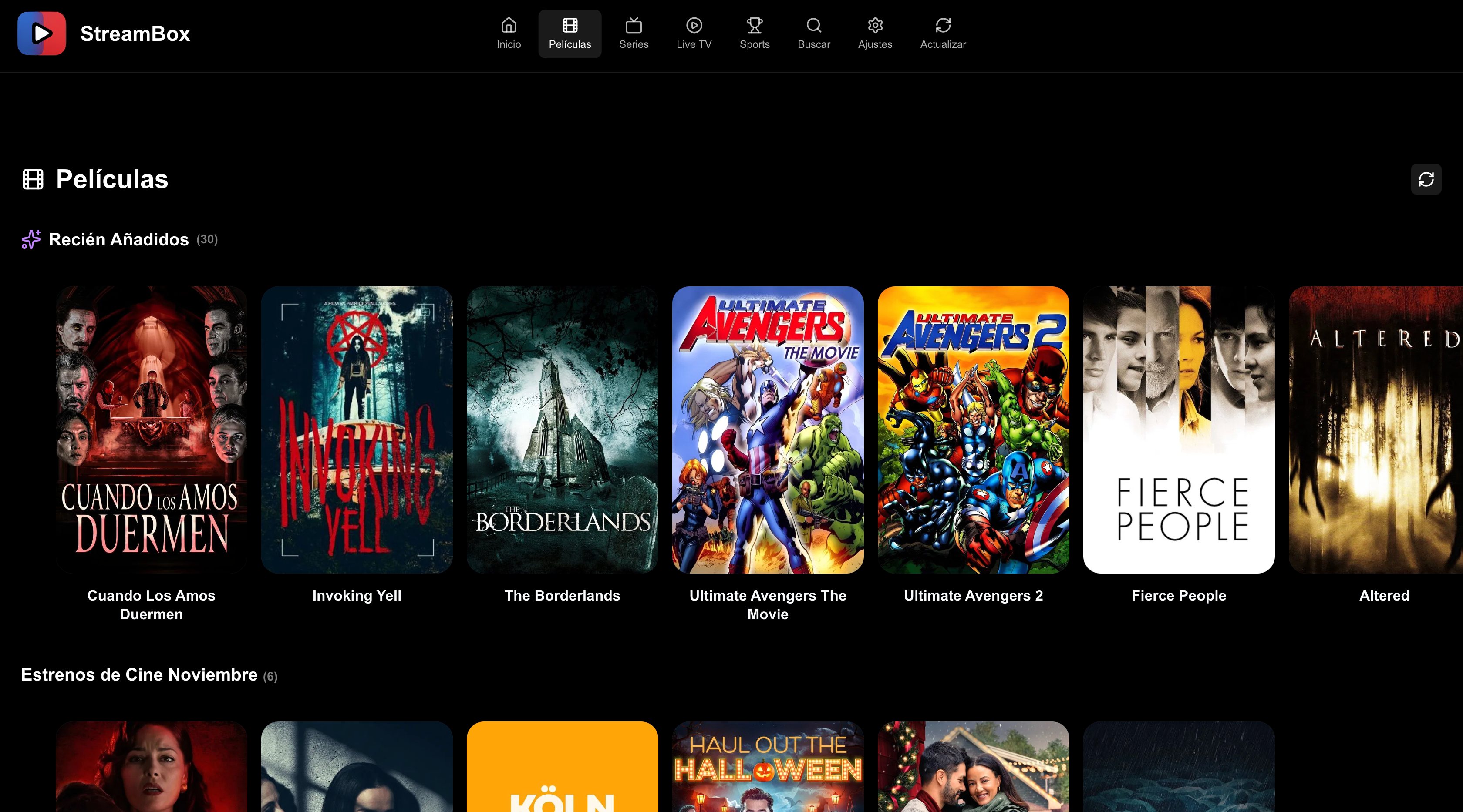Click the Inicio home icon
The height and width of the screenshot is (812, 1463).
[x=508, y=26]
